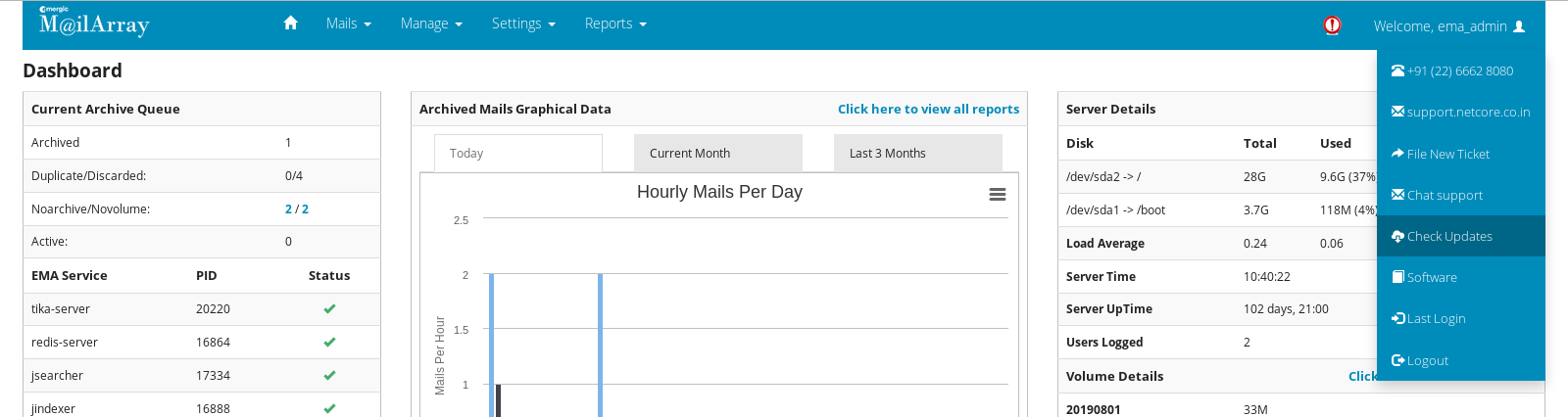1568x417 pixels.
Task: Click the volume 20190801 entry
Action: pos(1093,409)
